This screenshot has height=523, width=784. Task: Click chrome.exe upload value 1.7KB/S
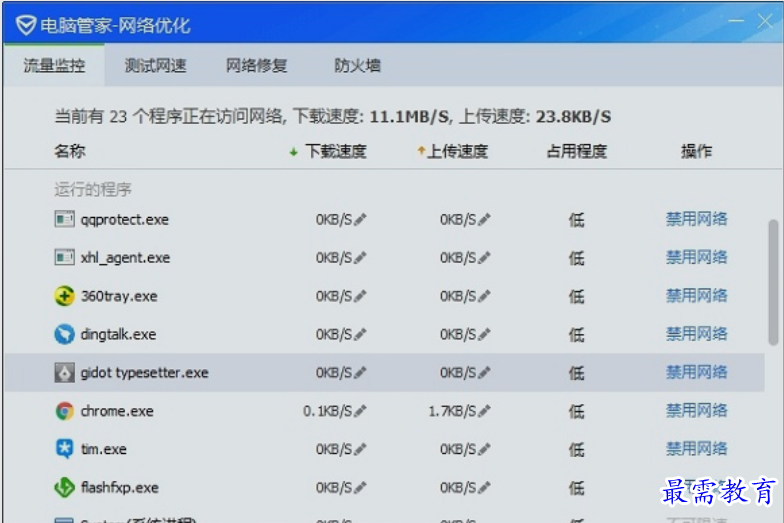452,411
